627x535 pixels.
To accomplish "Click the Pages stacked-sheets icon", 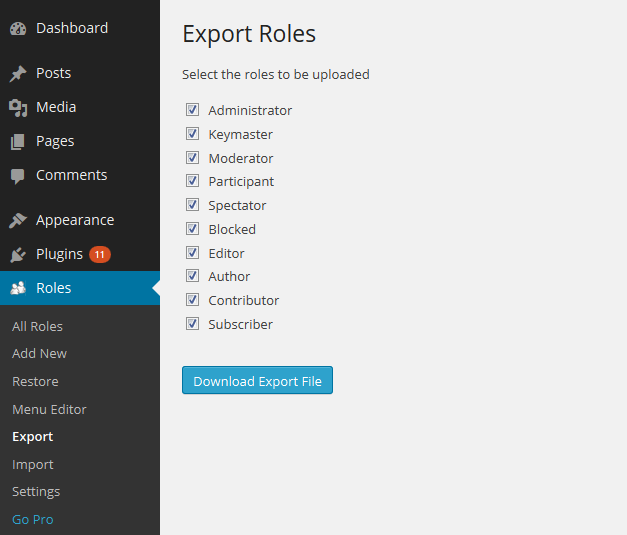I will click(x=18, y=142).
